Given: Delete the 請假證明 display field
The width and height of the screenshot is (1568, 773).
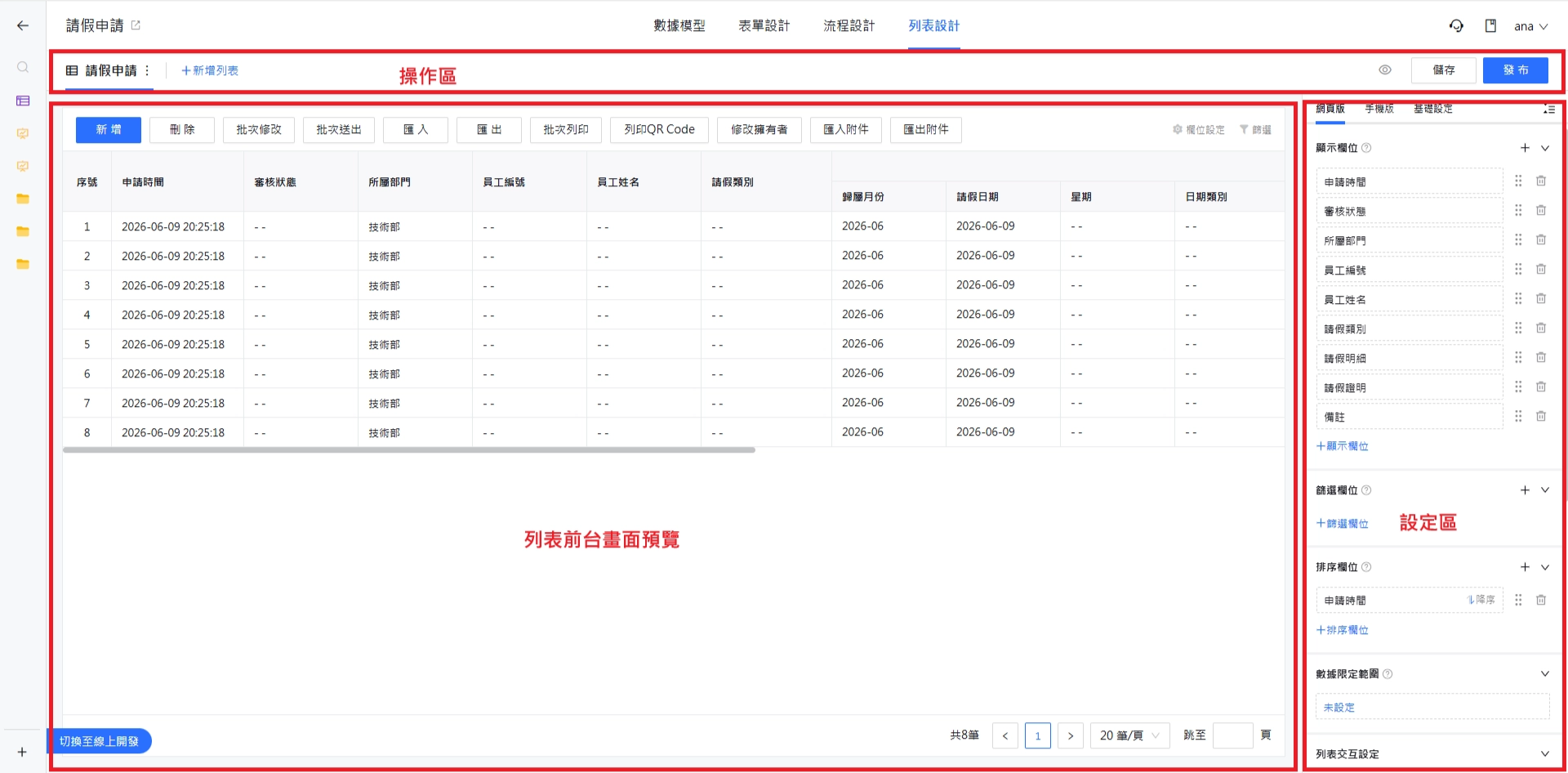Looking at the screenshot, I should pyautogui.click(x=1541, y=386).
